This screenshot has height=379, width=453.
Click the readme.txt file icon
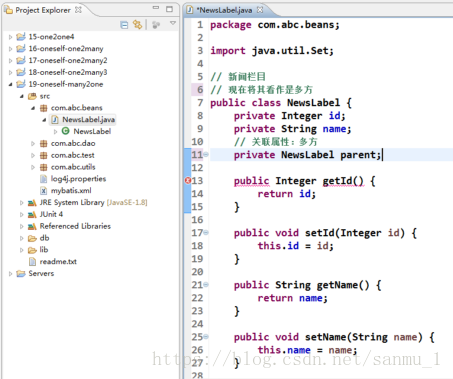tap(32, 262)
